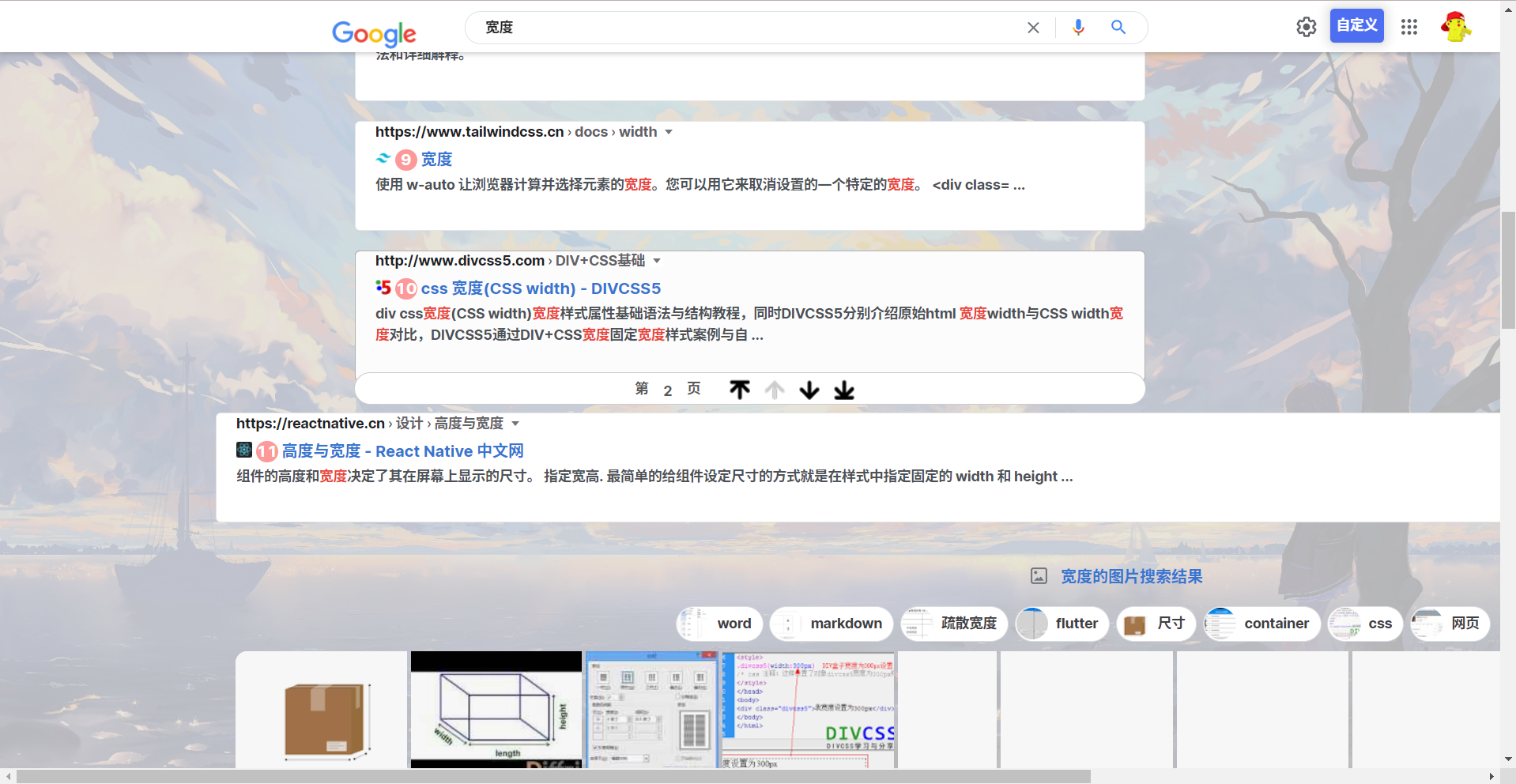1516x784 pixels.
Task: Click http://www.divcss5.com URL text
Action: [460, 261]
